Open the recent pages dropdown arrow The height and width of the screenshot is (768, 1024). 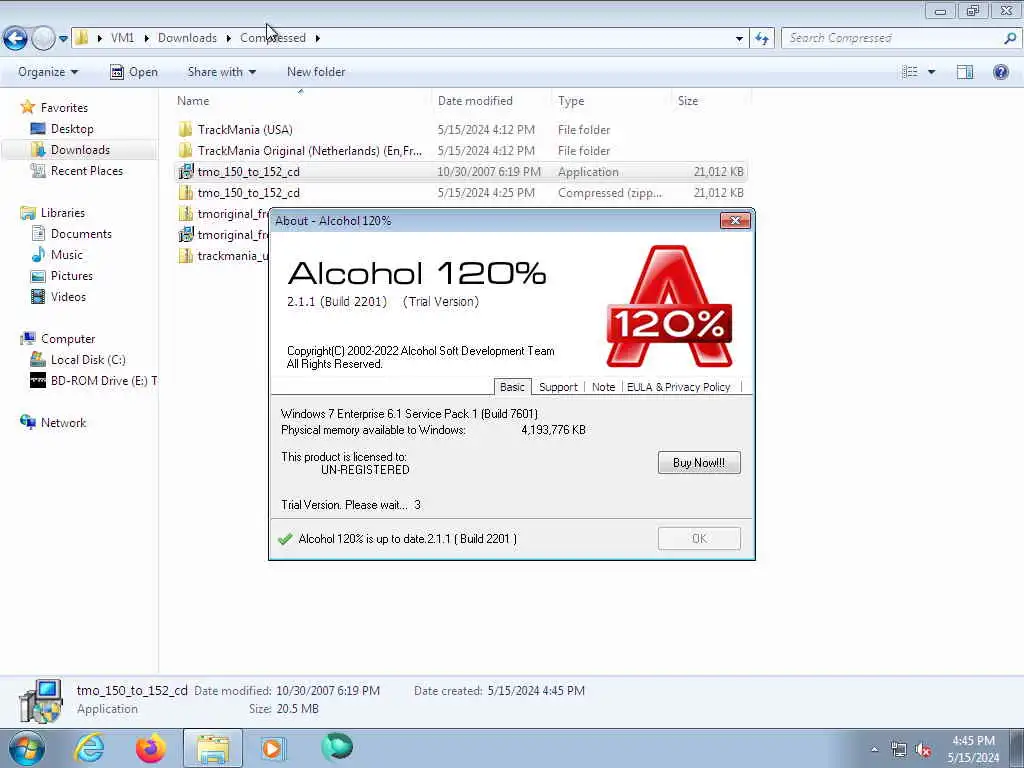point(63,39)
